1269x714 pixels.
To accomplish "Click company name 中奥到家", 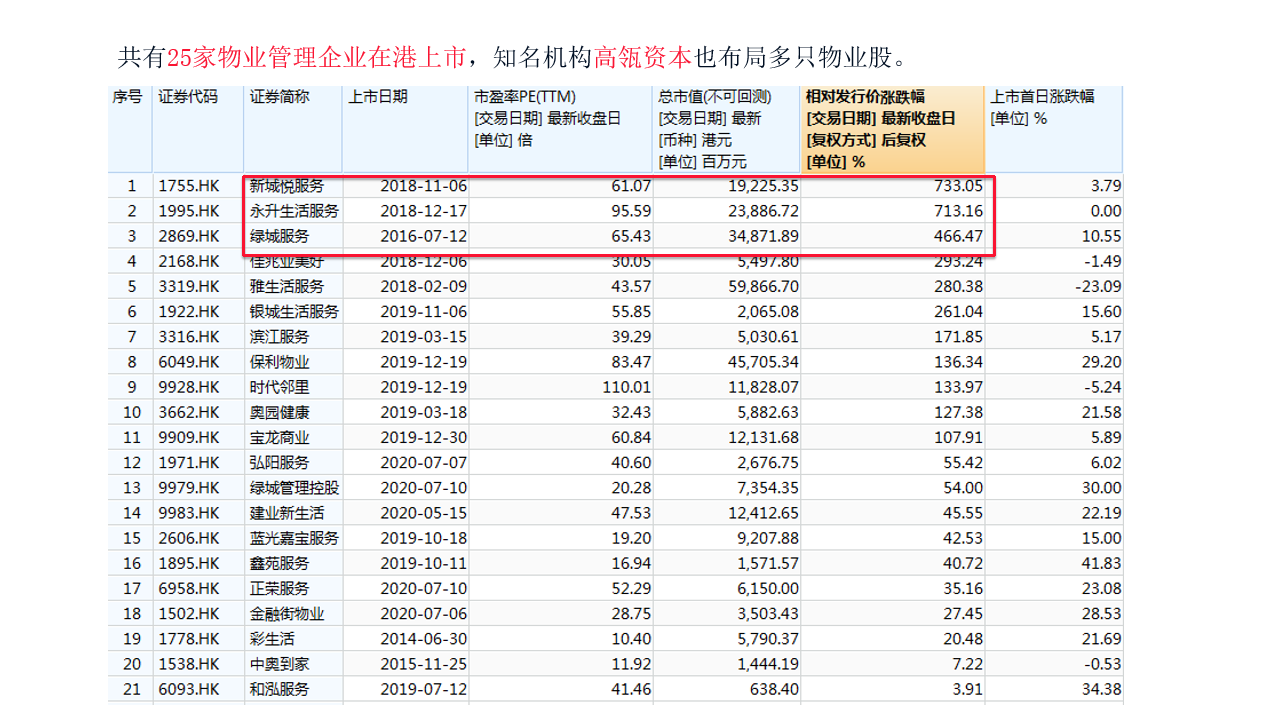I will [280, 664].
